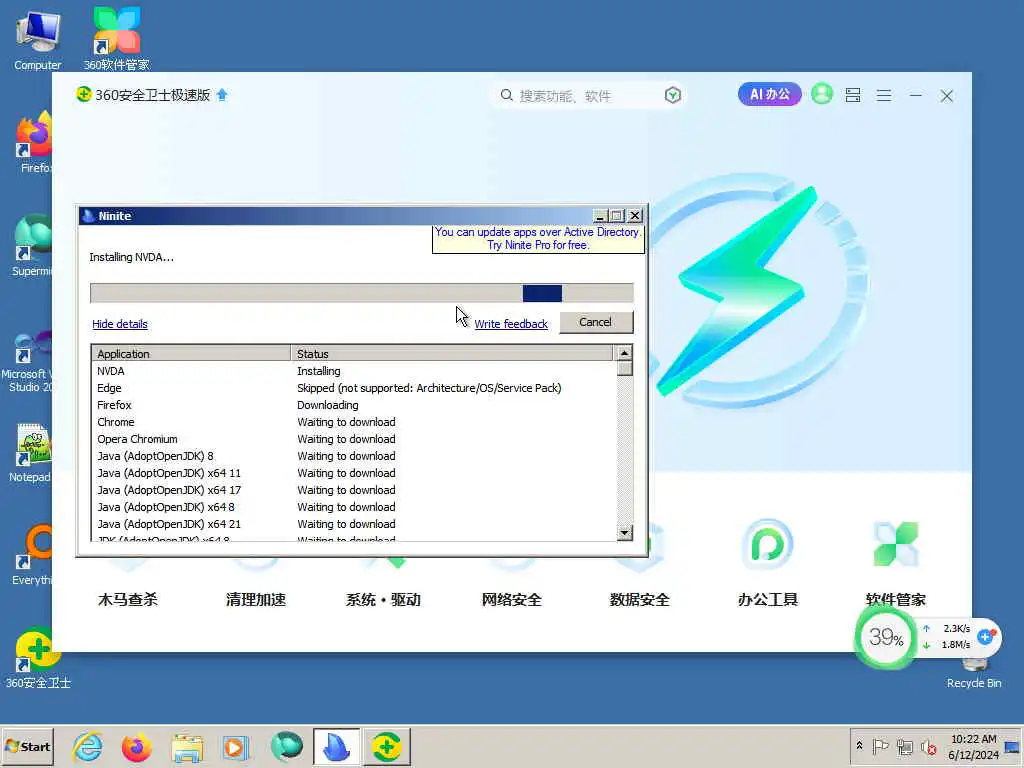Viewport: 1024px width, 768px height.
Task: Select the Java (AdoptOpenJDK) x64 11 row
Action: pos(353,473)
